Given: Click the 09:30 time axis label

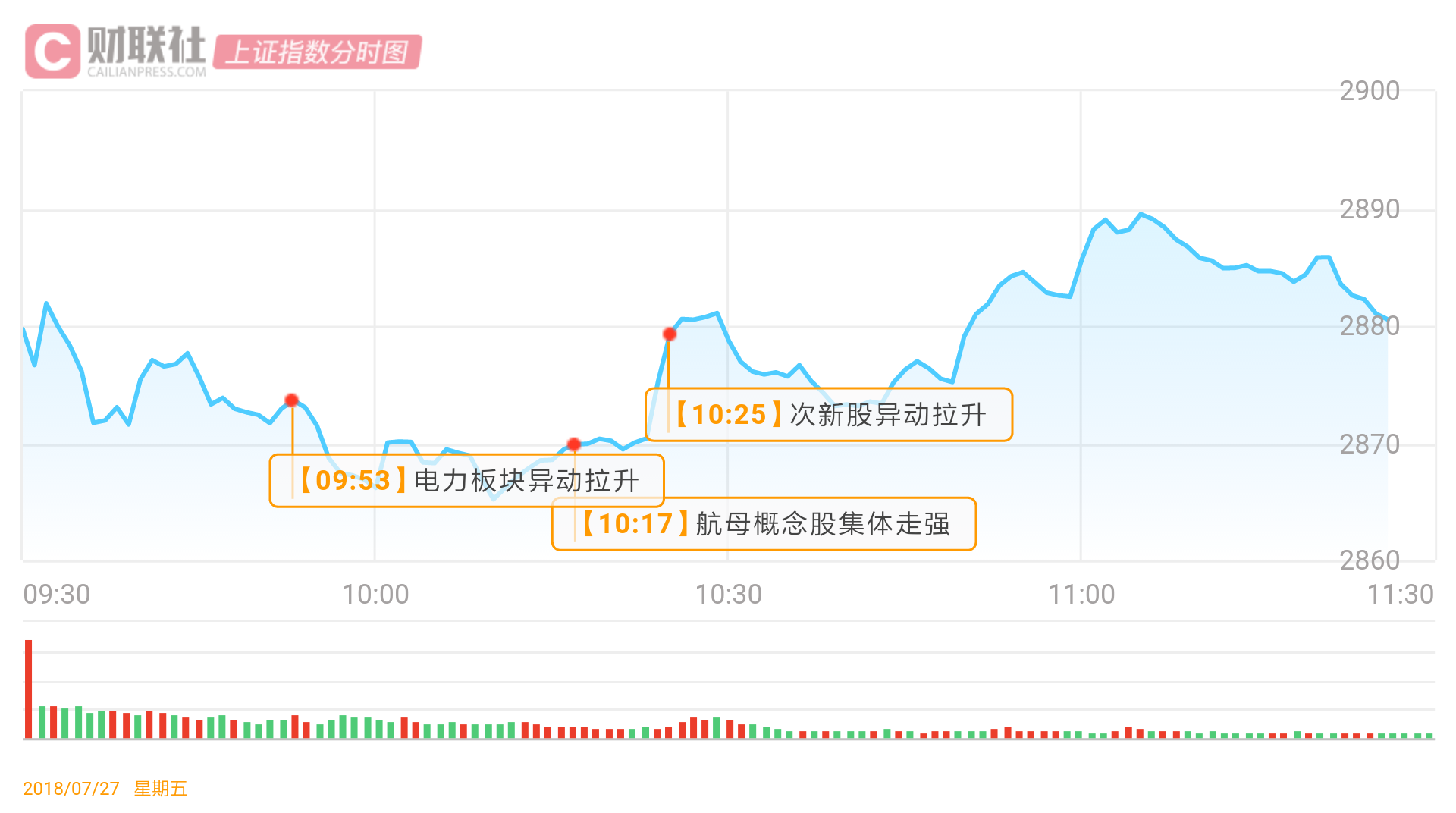Looking at the screenshot, I should [x=57, y=595].
